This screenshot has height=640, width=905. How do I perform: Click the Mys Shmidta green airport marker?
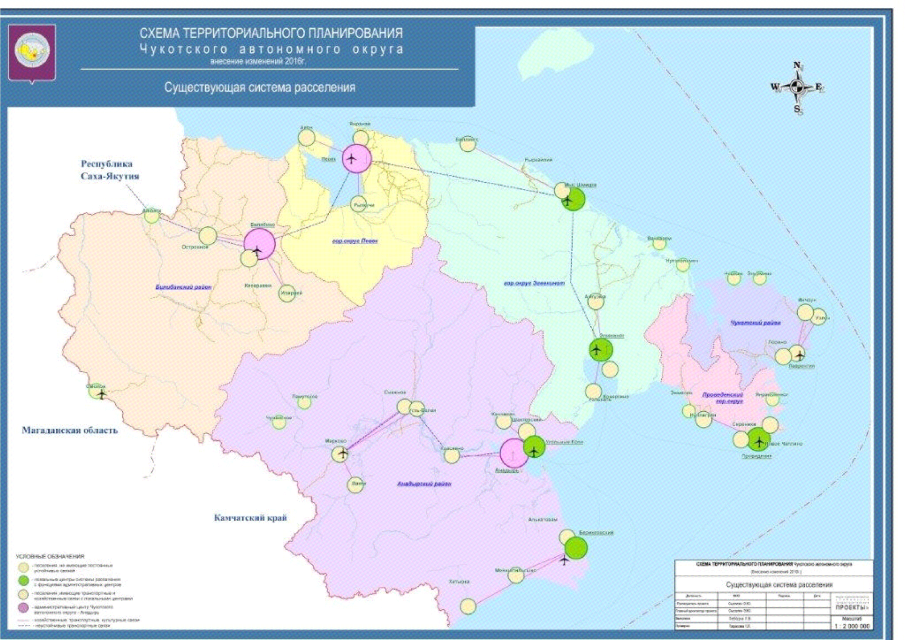[573, 198]
